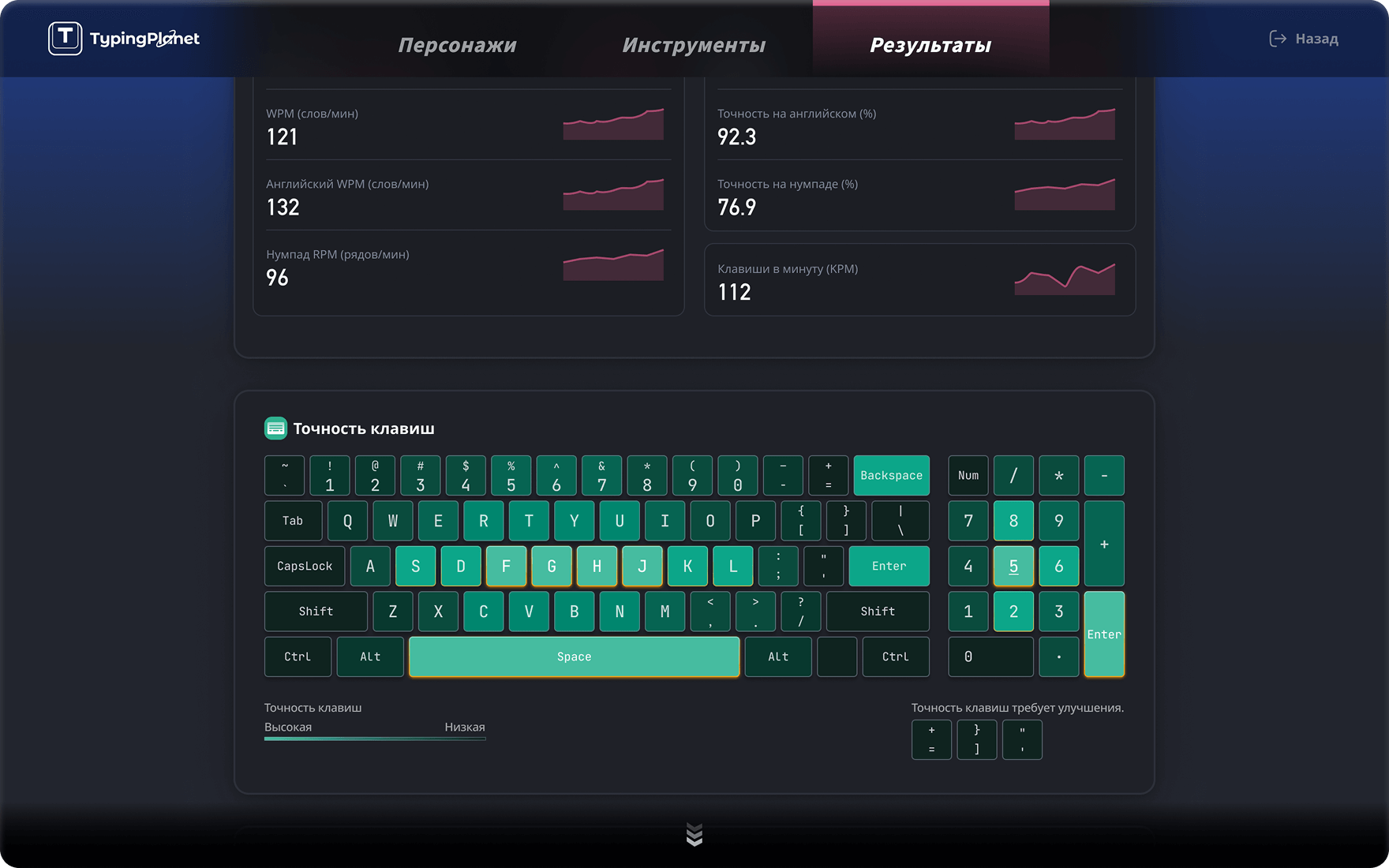Switch to the Инструменты tab

click(694, 45)
